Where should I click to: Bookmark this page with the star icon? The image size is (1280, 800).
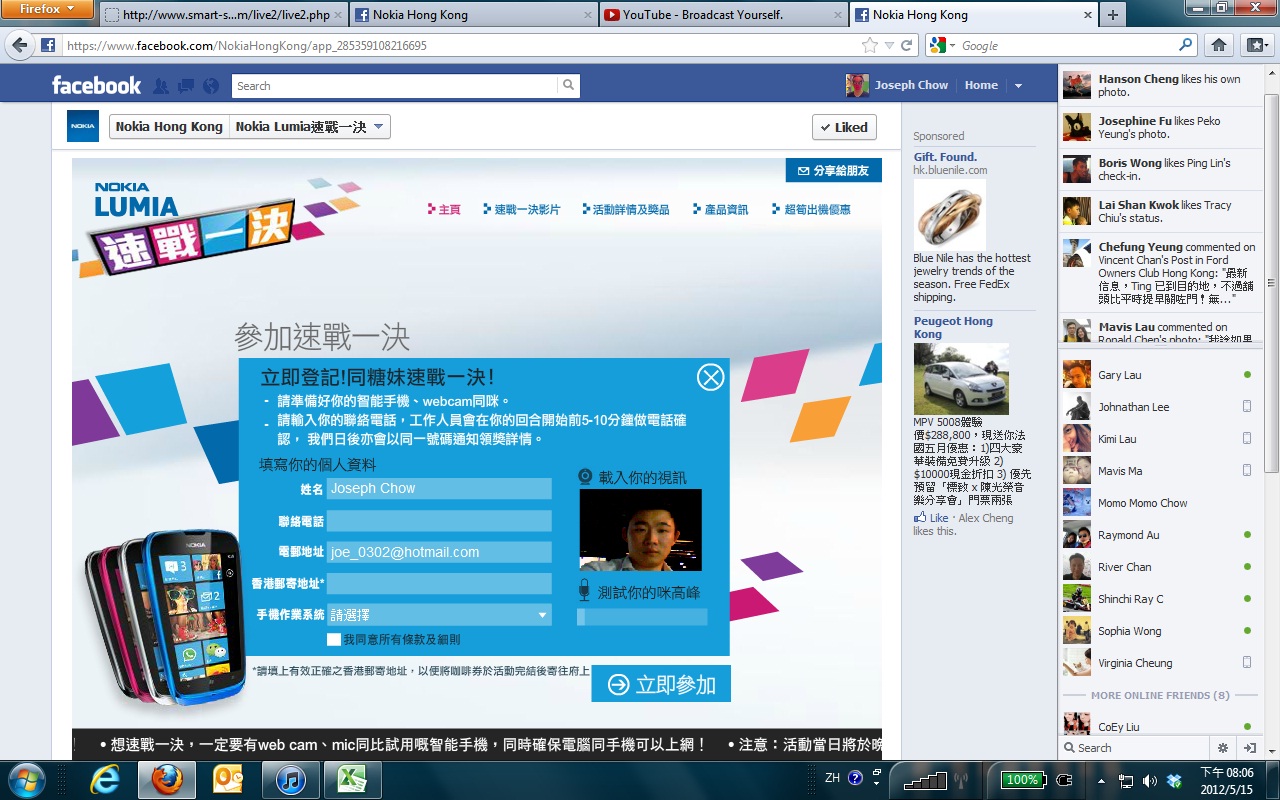(x=870, y=45)
